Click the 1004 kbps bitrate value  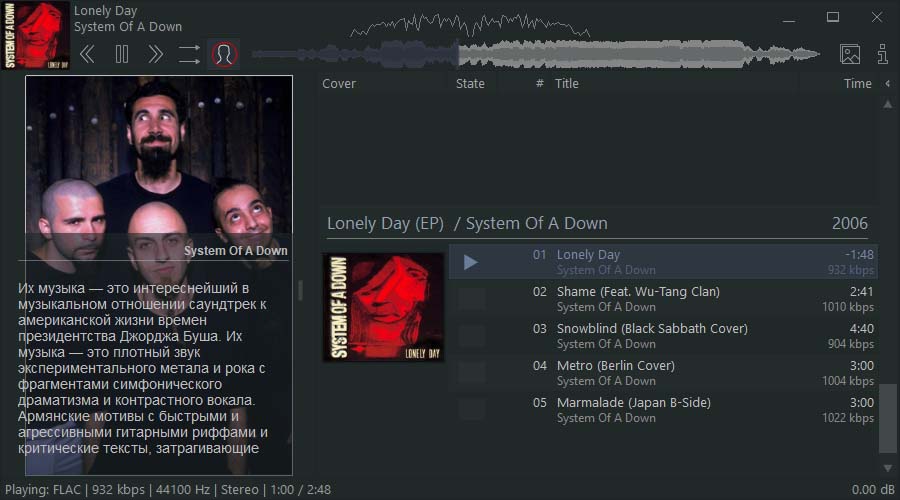pos(848,381)
